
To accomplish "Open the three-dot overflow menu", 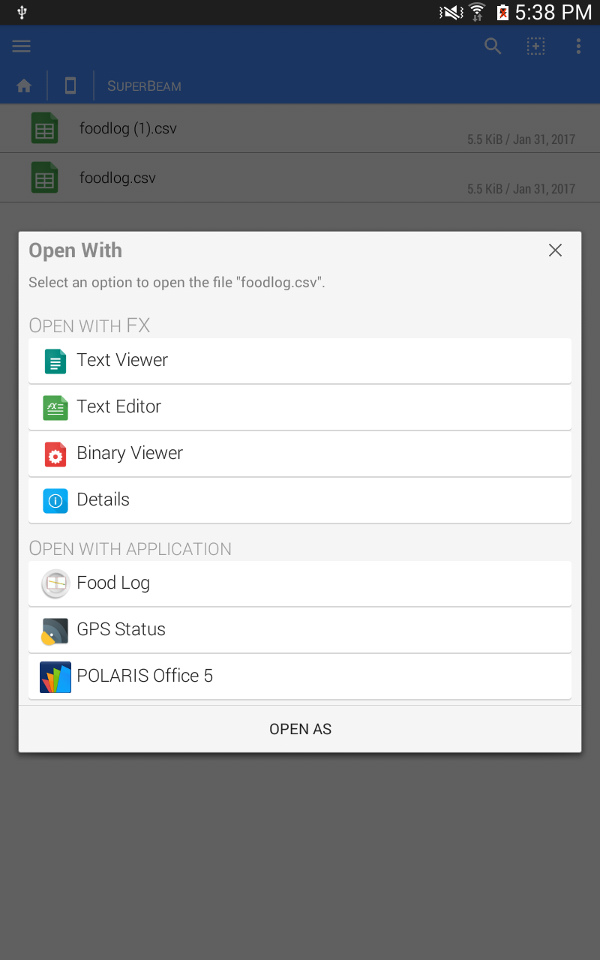I will click(579, 46).
